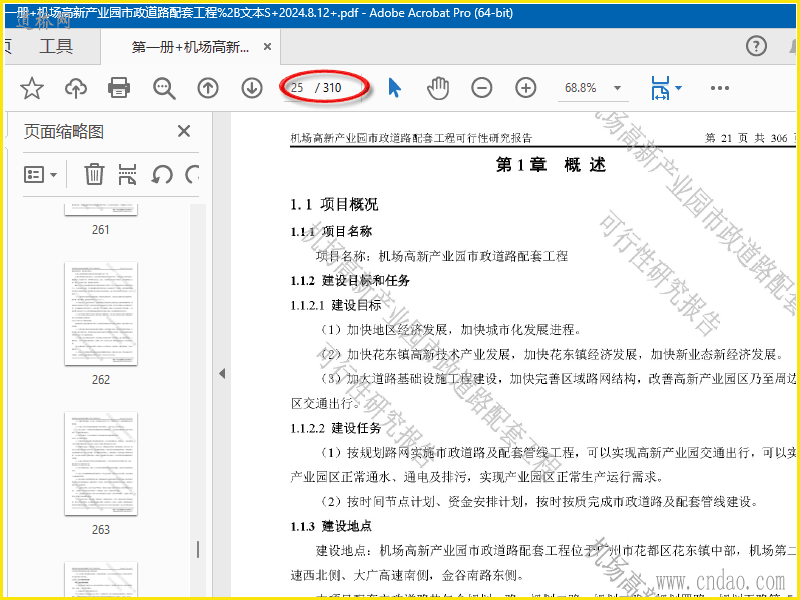Activate the hand pan tool

[x=438, y=88]
